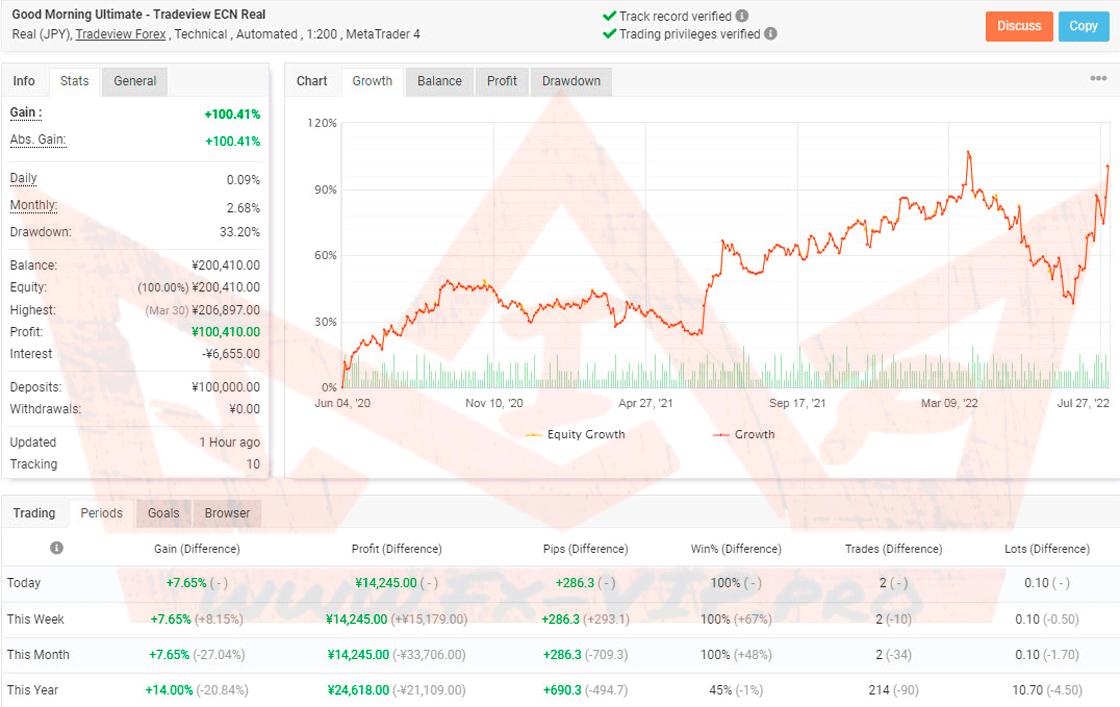Screen dimensions: 1120x707
Task: Click the green checkmark next to Trading privileges
Action: click(609, 34)
